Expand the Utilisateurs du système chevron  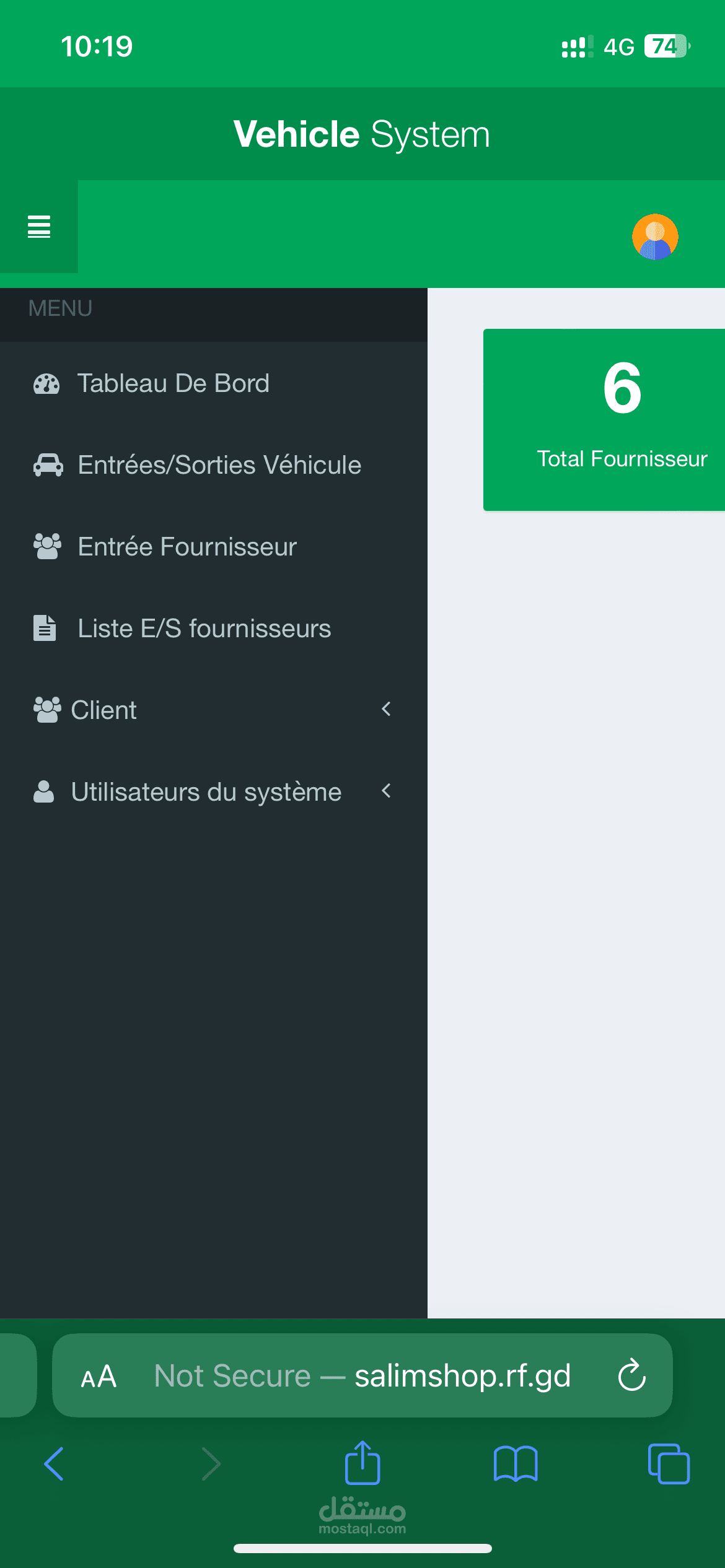tap(386, 791)
